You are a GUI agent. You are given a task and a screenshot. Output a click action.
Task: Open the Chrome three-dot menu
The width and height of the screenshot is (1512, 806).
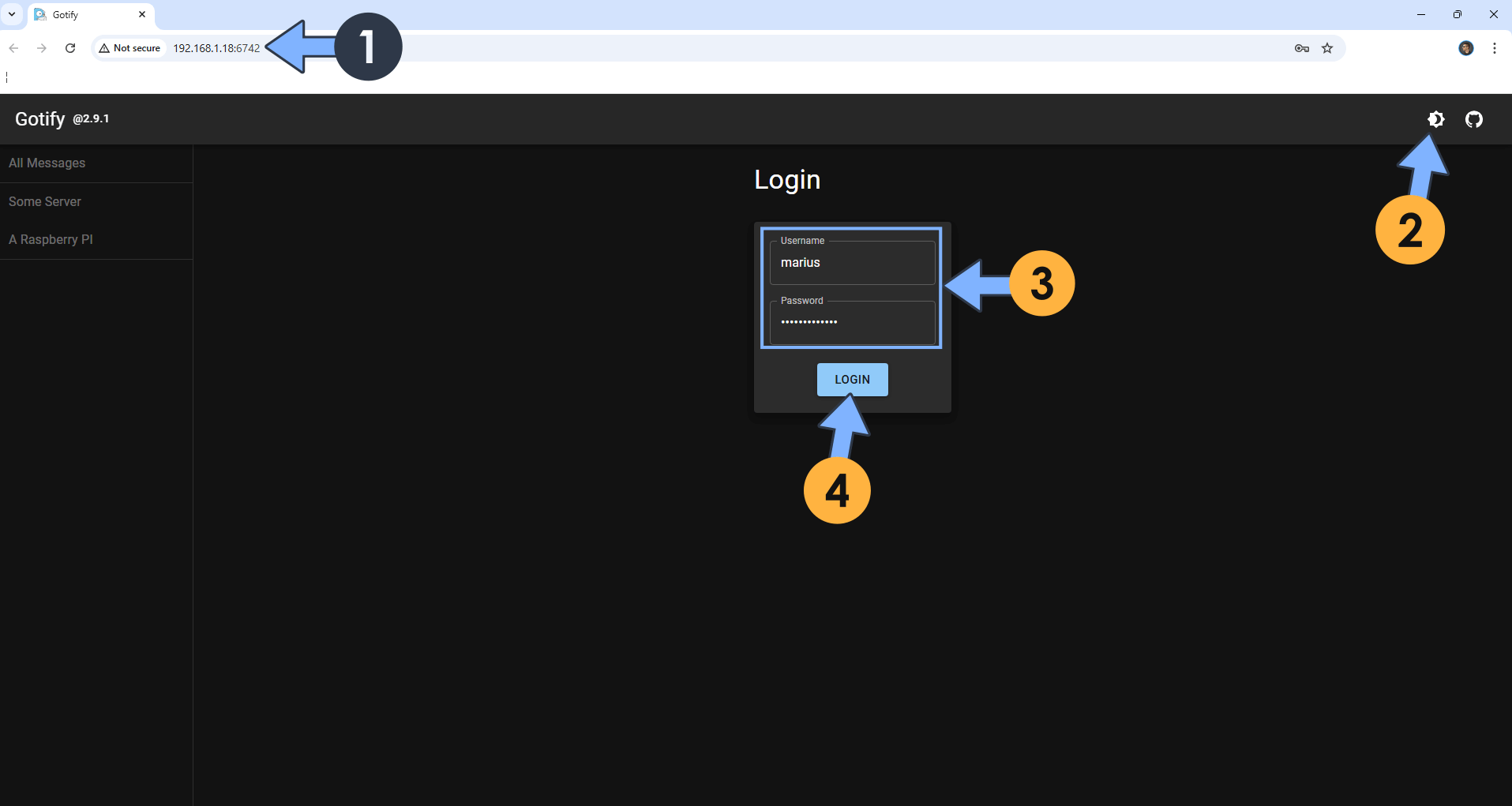click(1494, 48)
